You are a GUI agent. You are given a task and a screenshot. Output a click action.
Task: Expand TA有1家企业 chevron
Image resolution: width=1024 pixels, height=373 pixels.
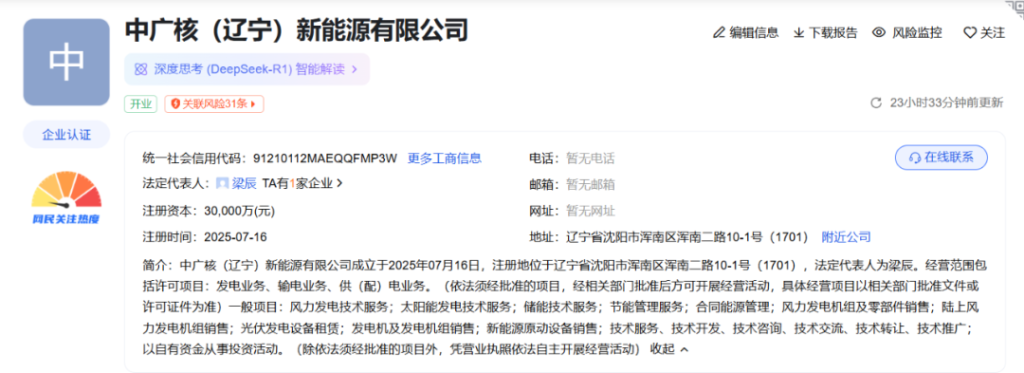click(339, 184)
